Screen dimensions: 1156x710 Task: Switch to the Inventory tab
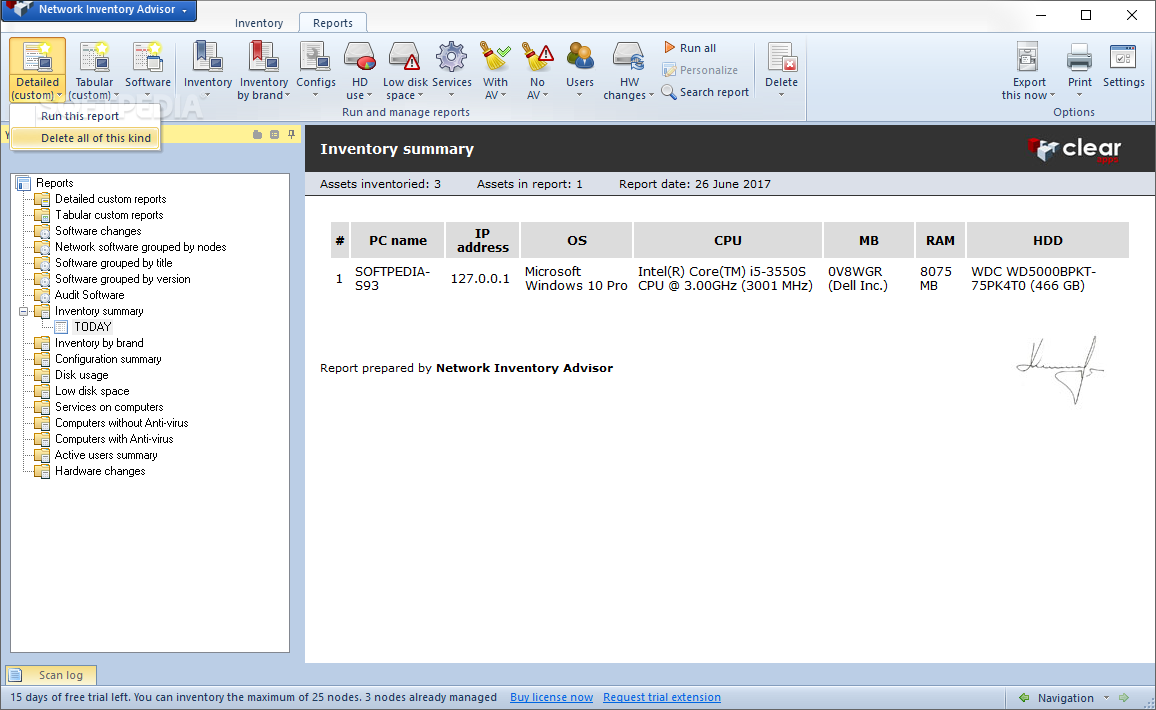(x=259, y=23)
